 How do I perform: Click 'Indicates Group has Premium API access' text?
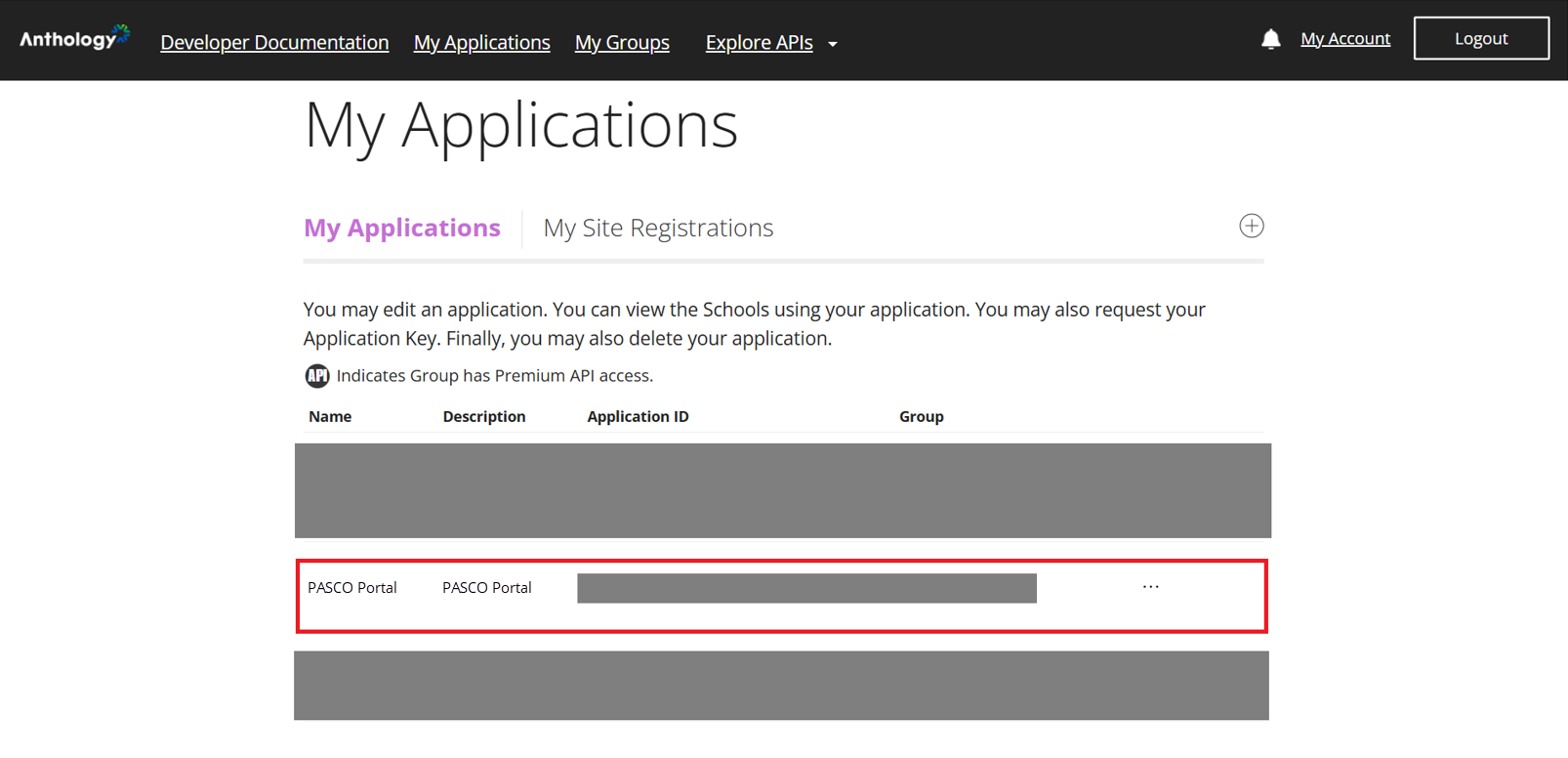(x=494, y=375)
